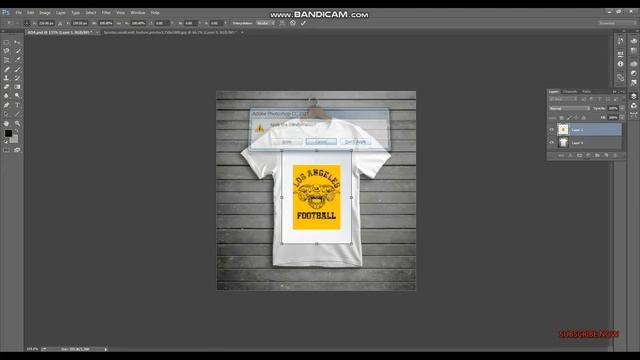Viewport: 640px width, 360px height.
Task: Click Apply in the transformation dialog
Action: pos(287,142)
